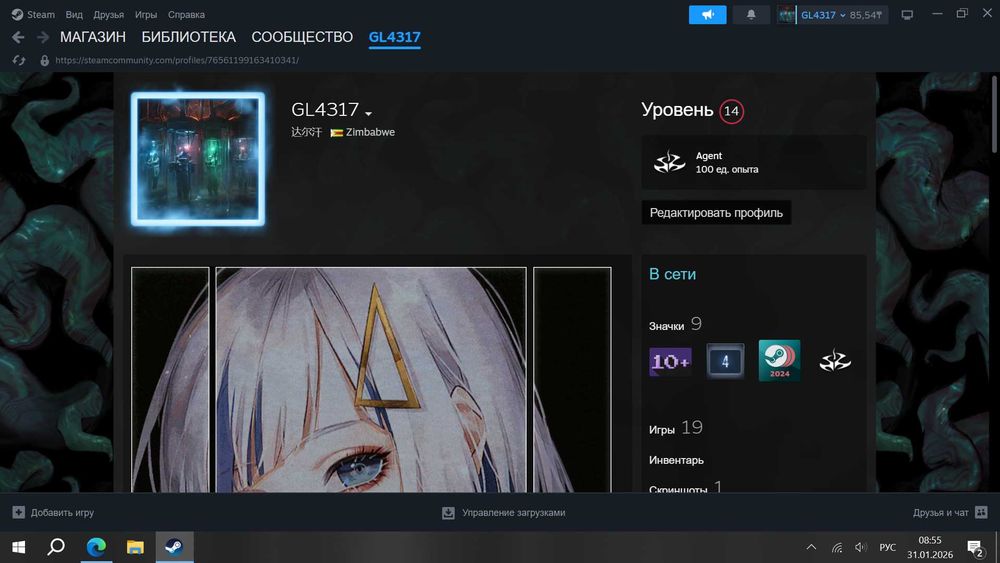Click the Steam 2024 badge
The width and height of the screenshot is (1000, 563).
(x=779, y=360)
